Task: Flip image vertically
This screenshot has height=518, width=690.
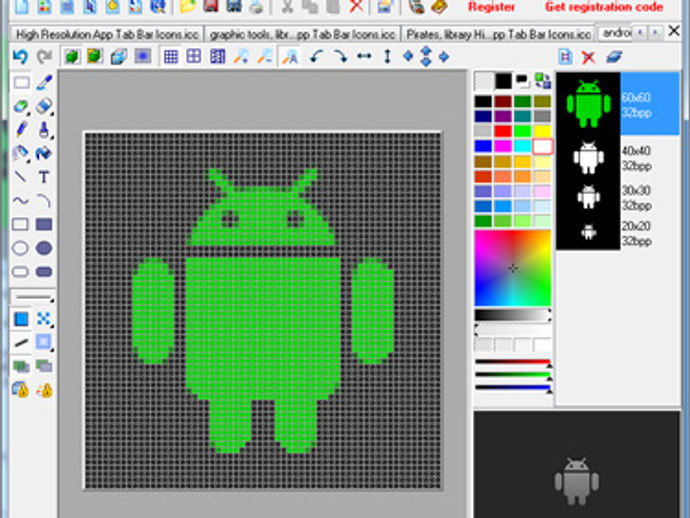Action: [x=387, y=56]
